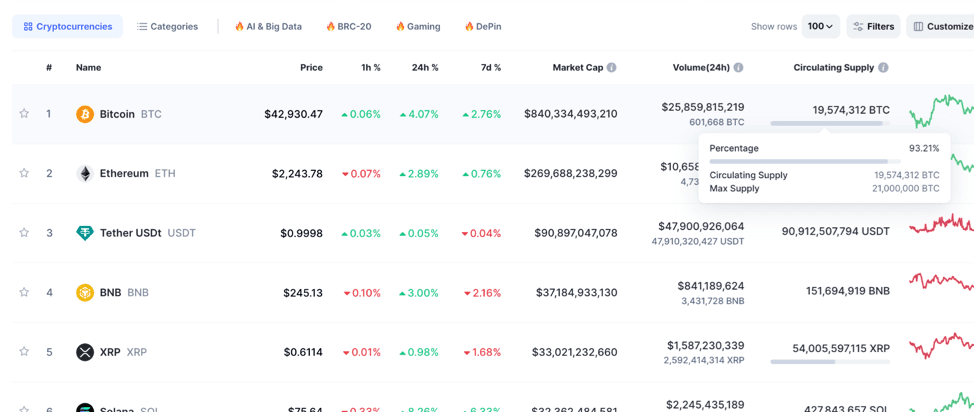Screen dimensions: 974x412
Task: Open the Filters panel
Action: pyautogui.click(x=873, y=27)
